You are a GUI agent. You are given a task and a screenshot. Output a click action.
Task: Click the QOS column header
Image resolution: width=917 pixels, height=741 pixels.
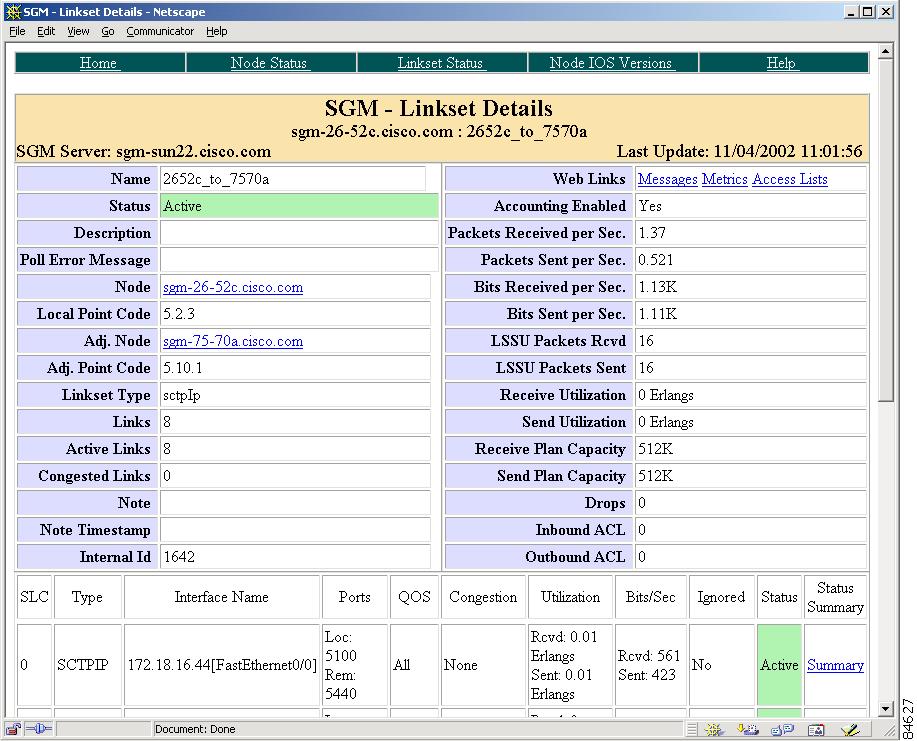click(x=414, y=597)
